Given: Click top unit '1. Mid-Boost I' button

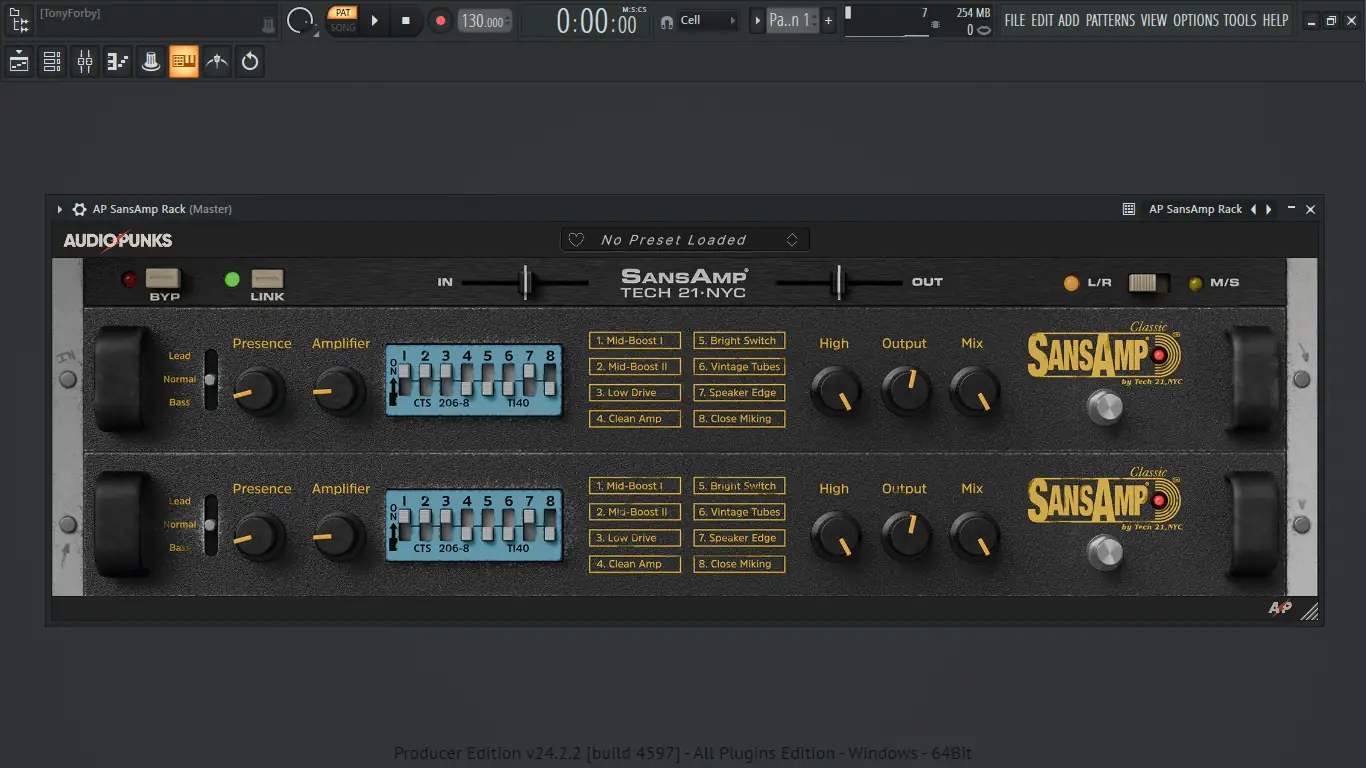Looking at the screenshot, I should [635, 341].
